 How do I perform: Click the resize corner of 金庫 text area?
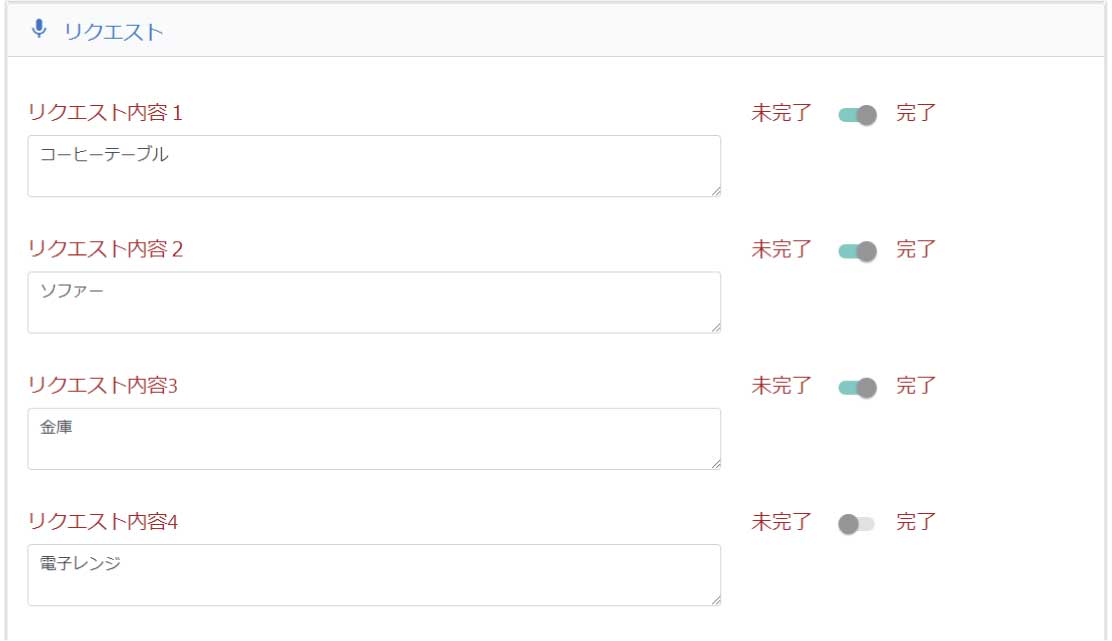pyautogui.click(x=716, y=463)
